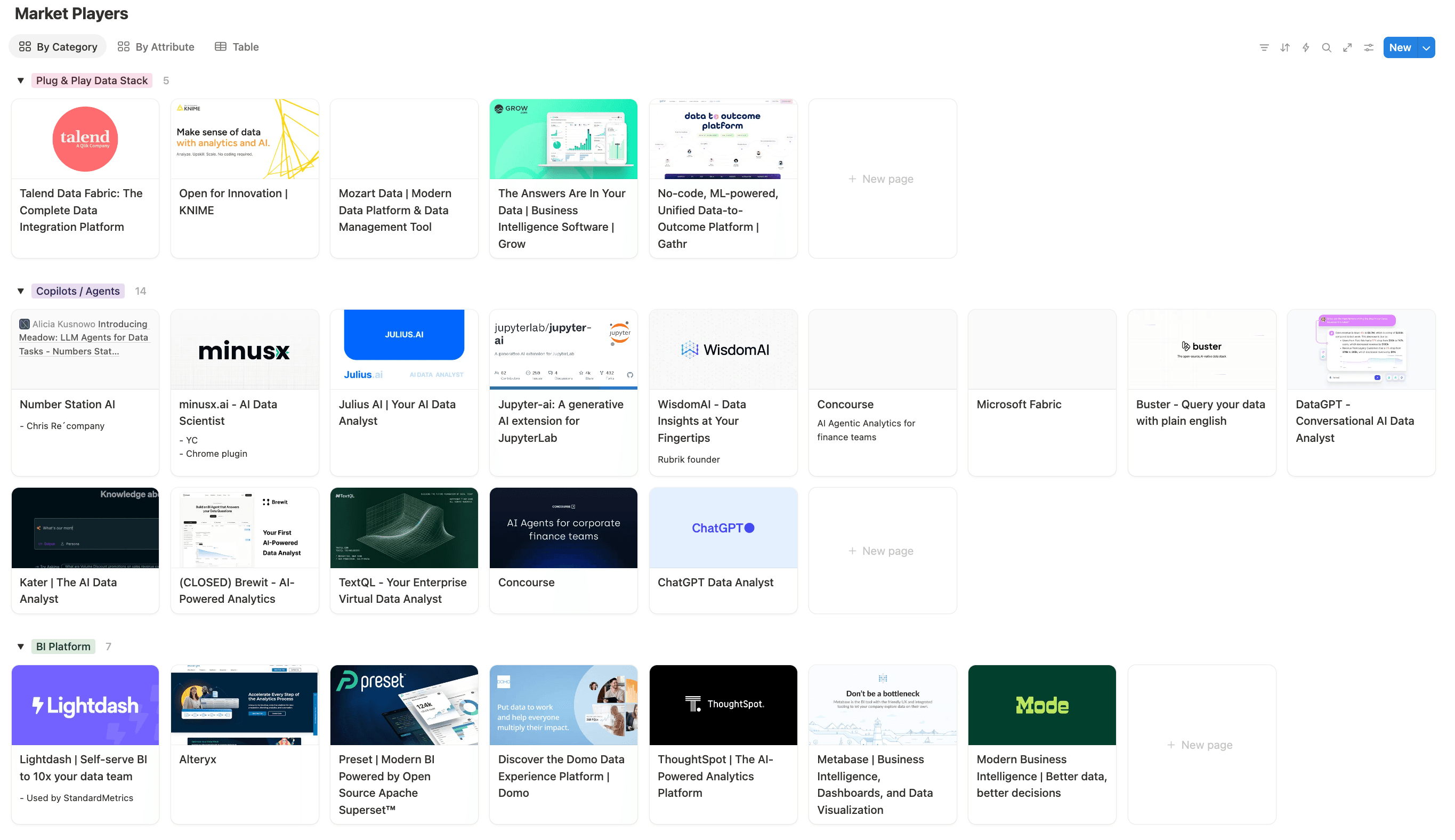Collapse the BI Platform group
The height and width of the screenshot is (840, 1455).
point(21,647)
